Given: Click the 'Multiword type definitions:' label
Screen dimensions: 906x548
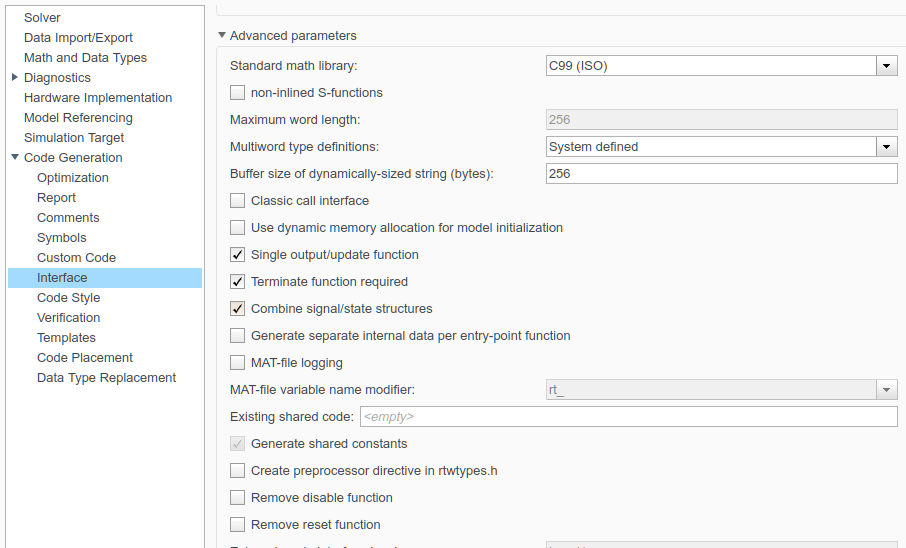Looking at the screenshot, I should 305,147.
